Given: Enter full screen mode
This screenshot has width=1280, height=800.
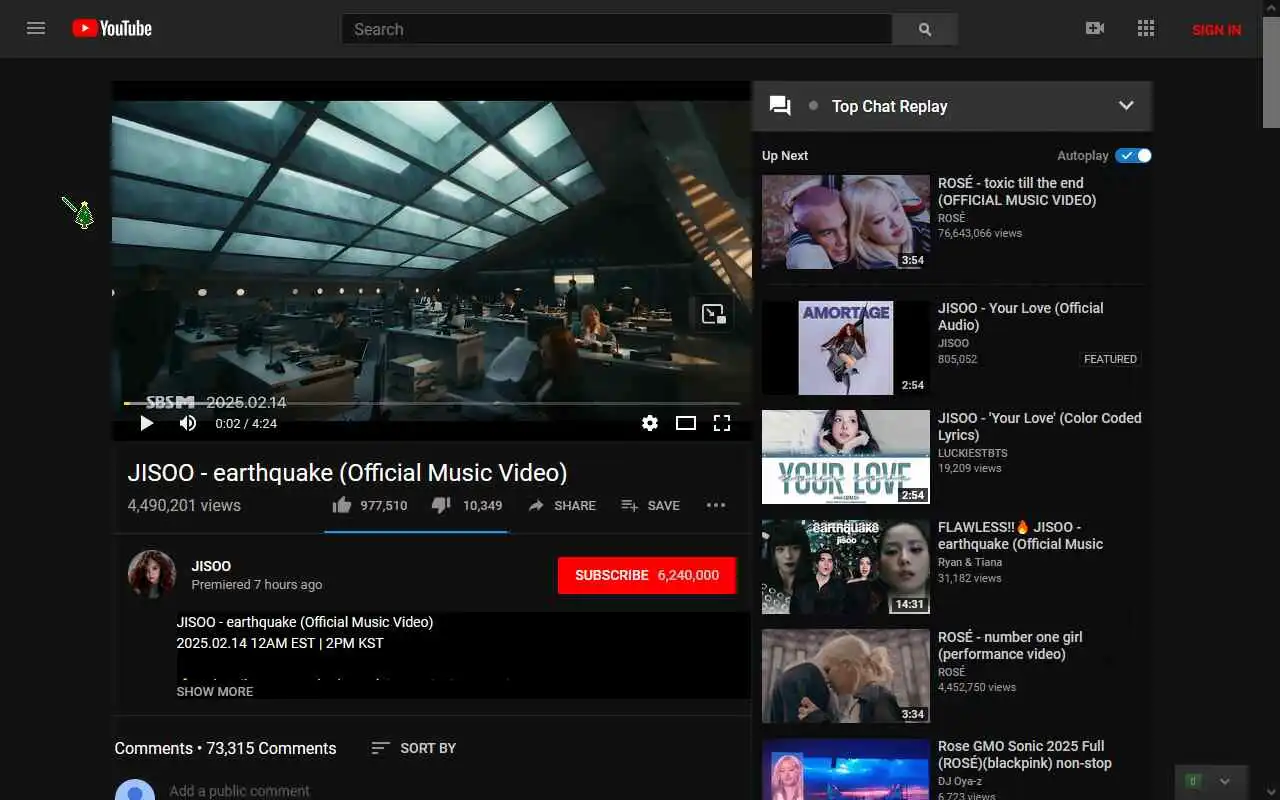Looking at the screenshot, I should tap(722, 423).
